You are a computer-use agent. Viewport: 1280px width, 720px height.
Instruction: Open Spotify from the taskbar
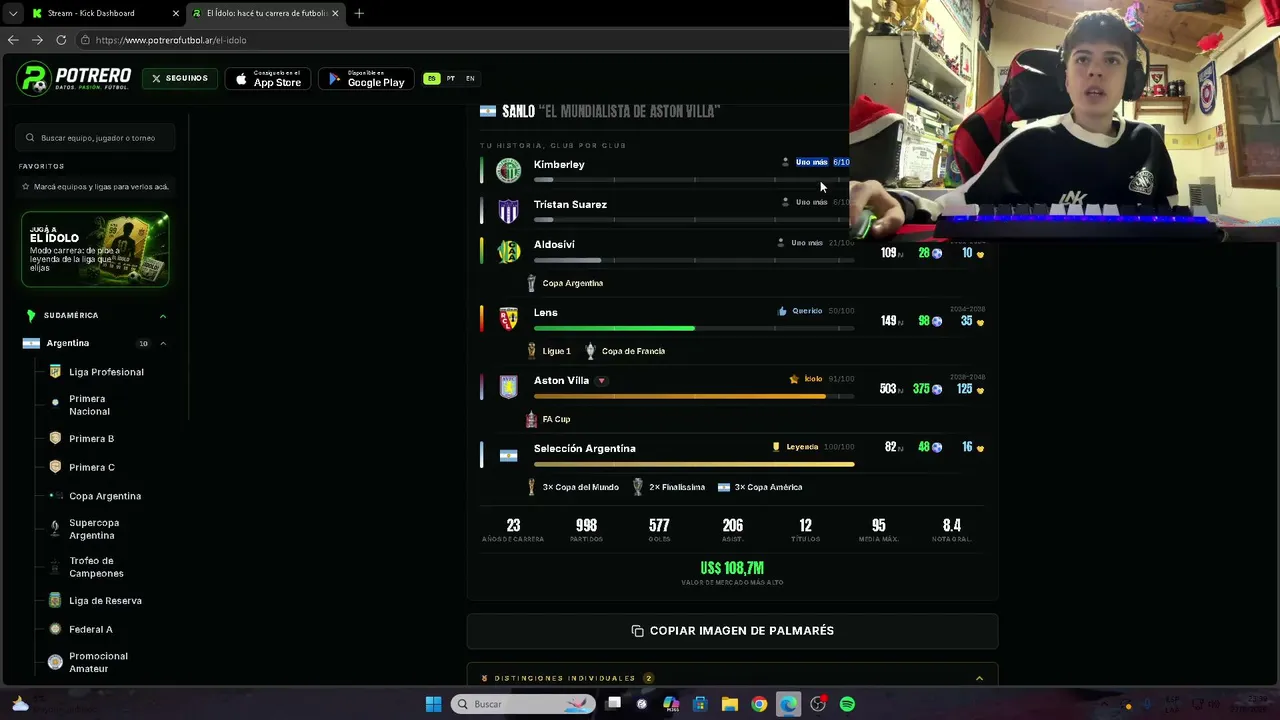point(847,704)
